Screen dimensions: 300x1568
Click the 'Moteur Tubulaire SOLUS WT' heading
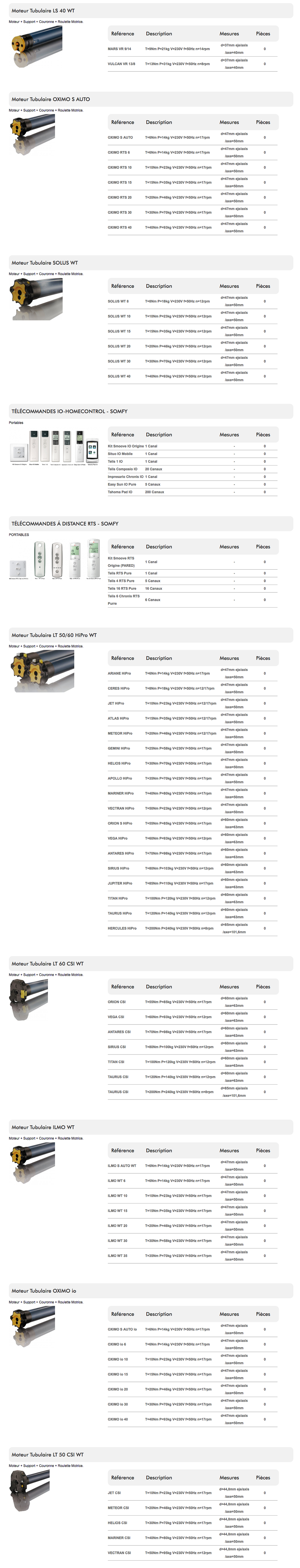click(x=44, y=263)
